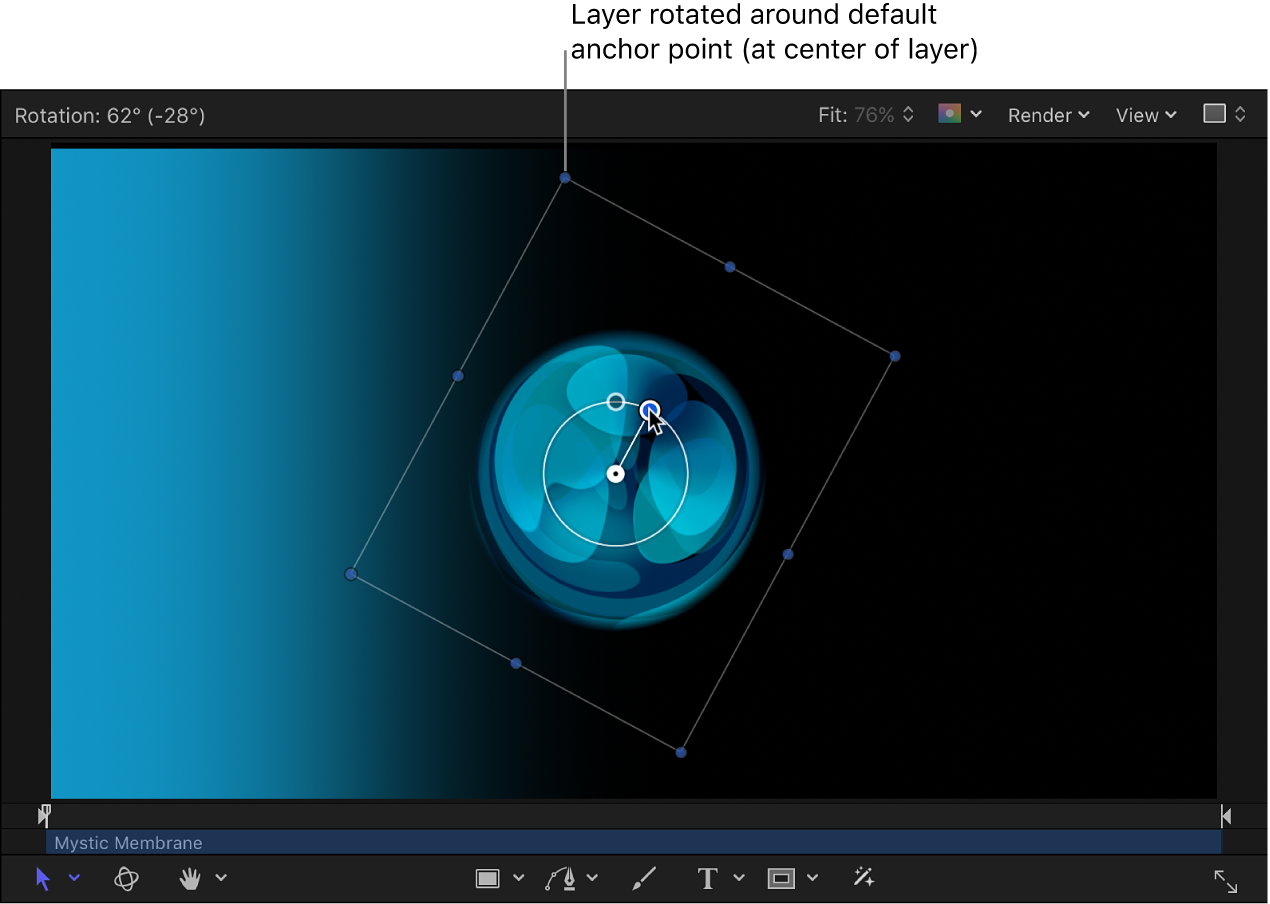Select the Paint Stroke tool
This screenshot has width=1270, height=904.
(x=643, y=877)
